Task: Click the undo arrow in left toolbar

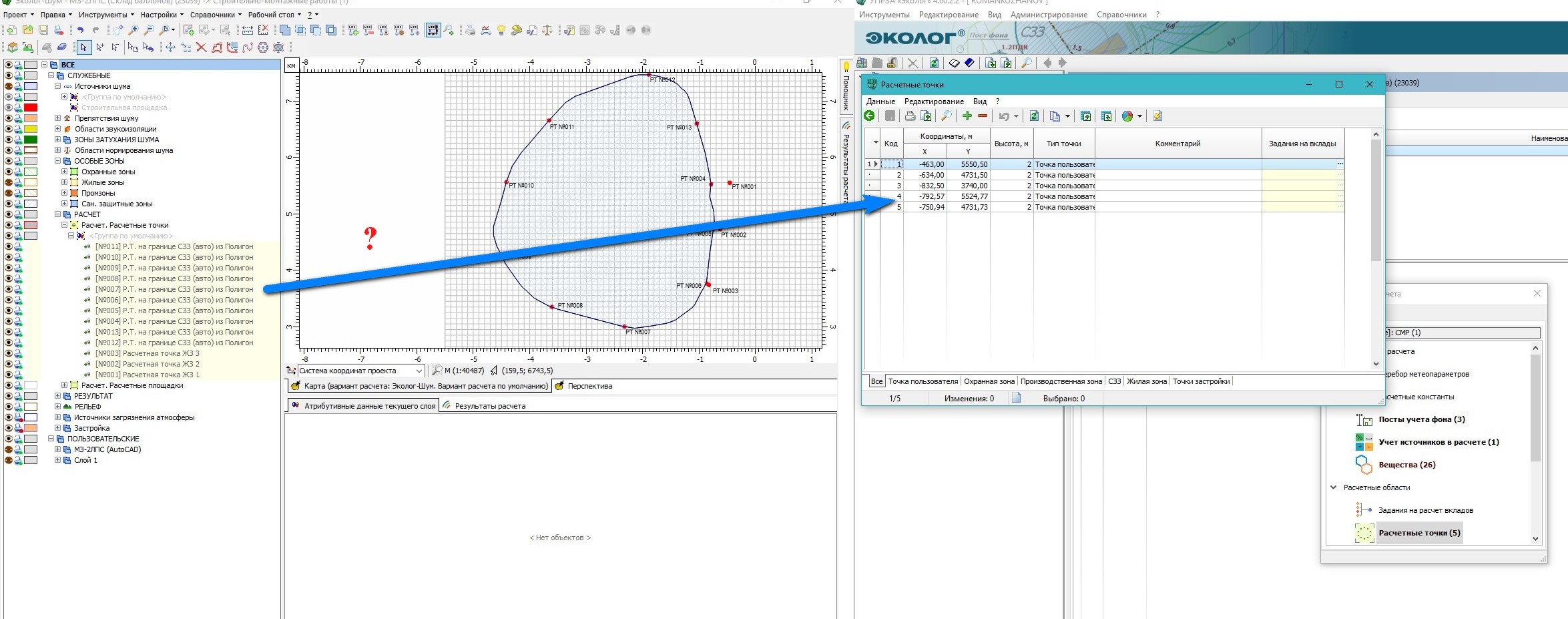Action: pyautogui.click(x=80, y=30)
